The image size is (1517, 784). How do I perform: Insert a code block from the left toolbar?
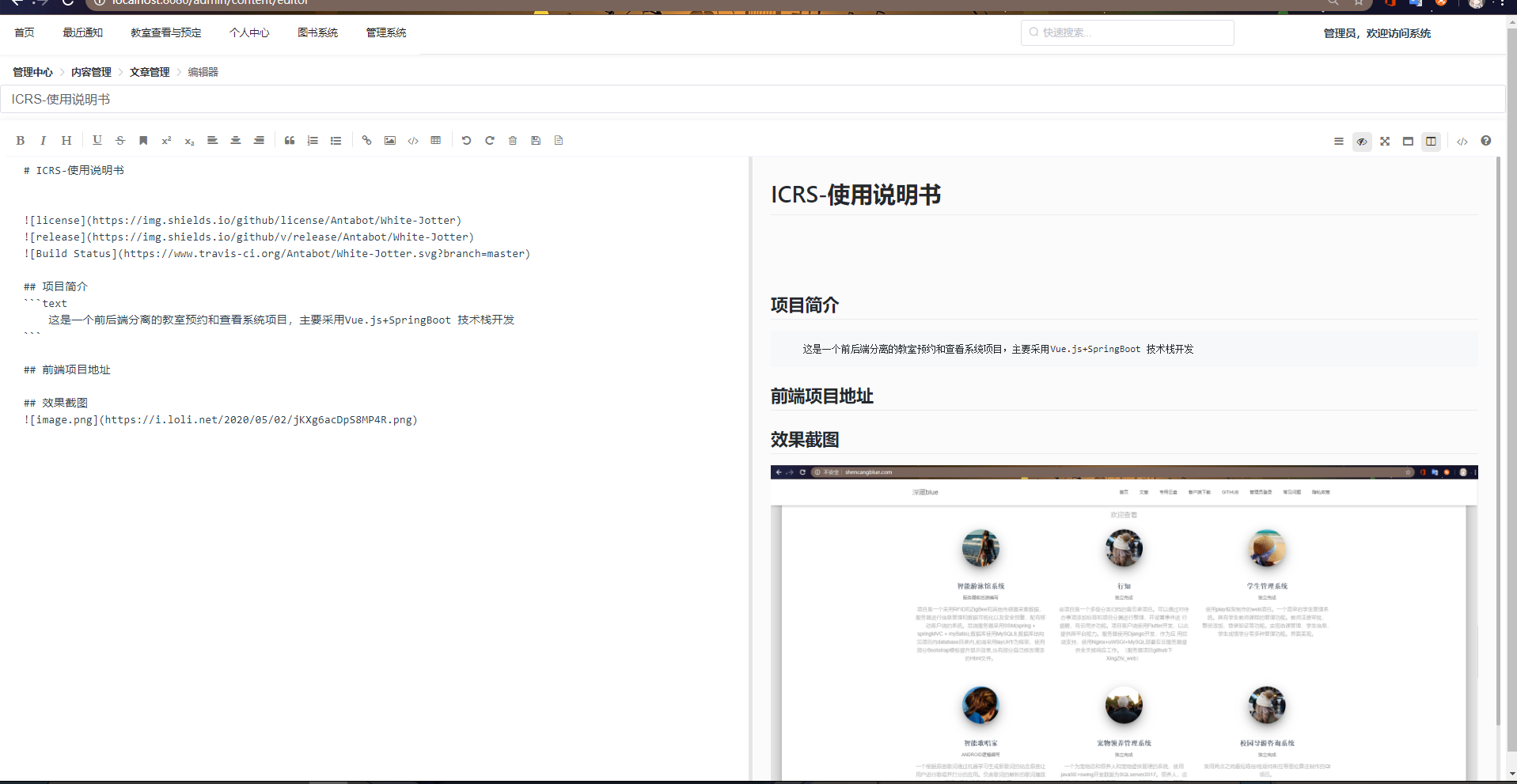(413, 141)
